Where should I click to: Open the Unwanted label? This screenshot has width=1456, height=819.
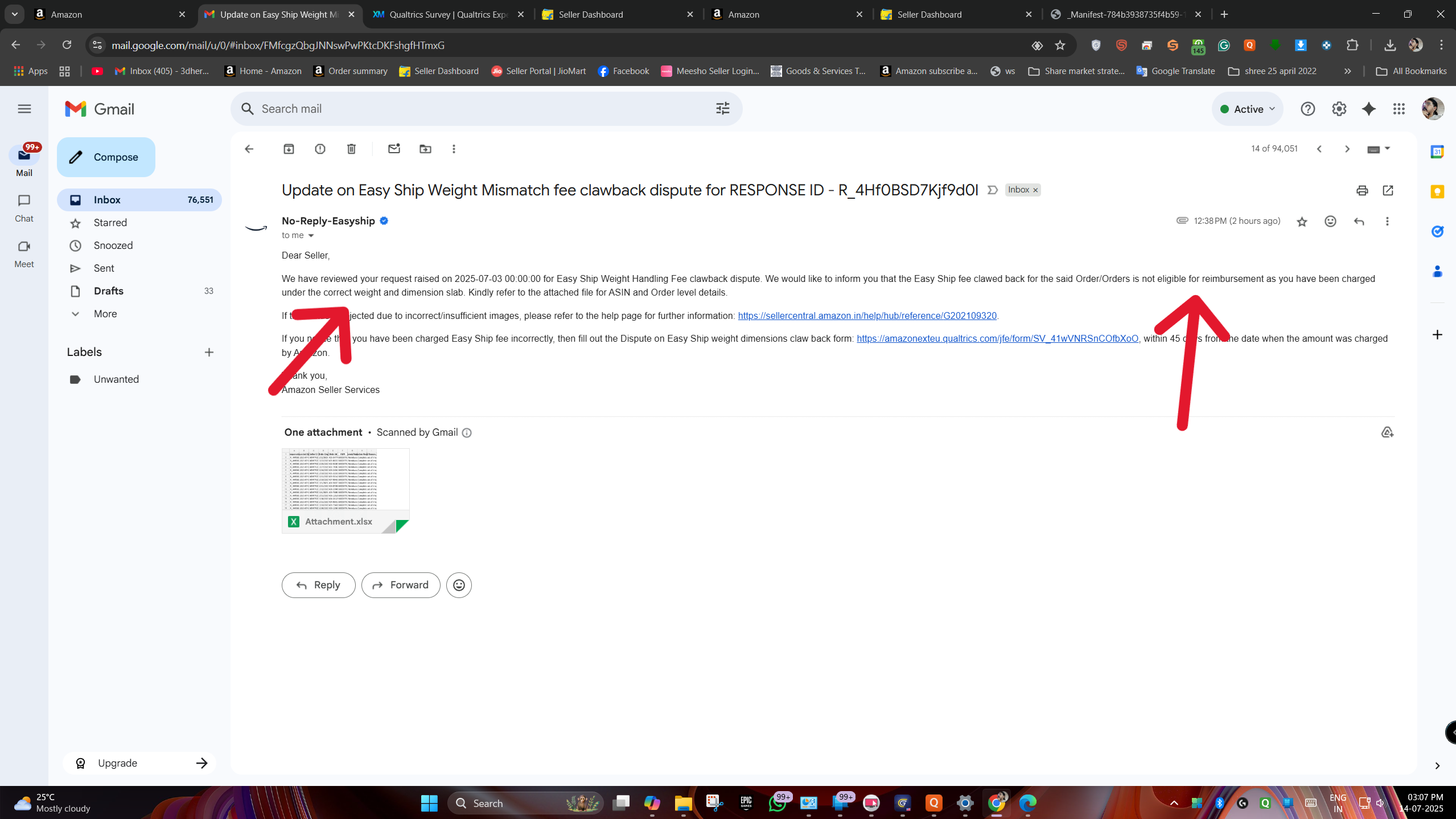[139, 379]
